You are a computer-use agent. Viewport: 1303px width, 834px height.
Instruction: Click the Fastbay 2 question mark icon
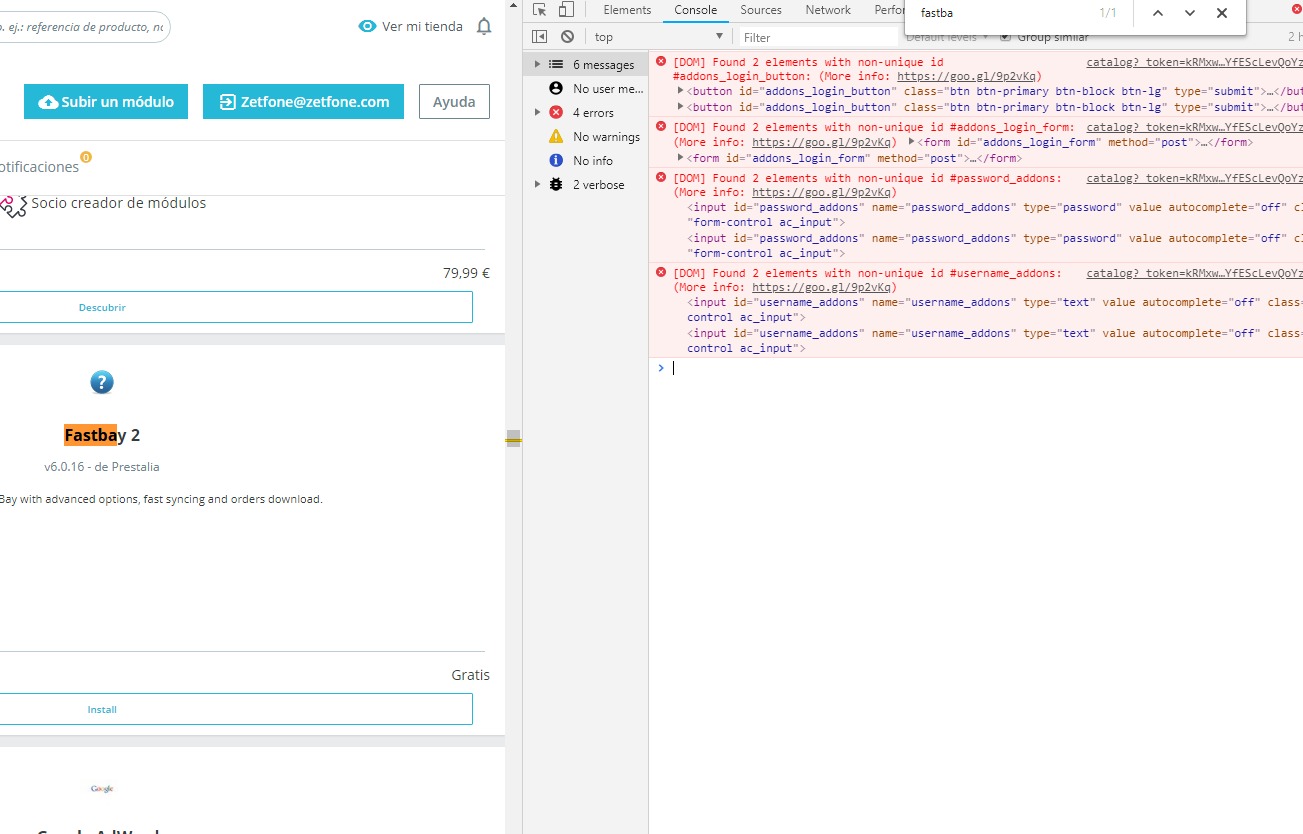(x=102, y=382)
